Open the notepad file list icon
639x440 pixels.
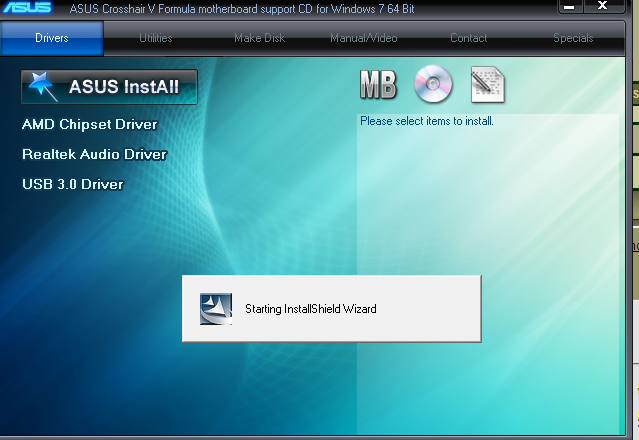(x=487, y=86)
